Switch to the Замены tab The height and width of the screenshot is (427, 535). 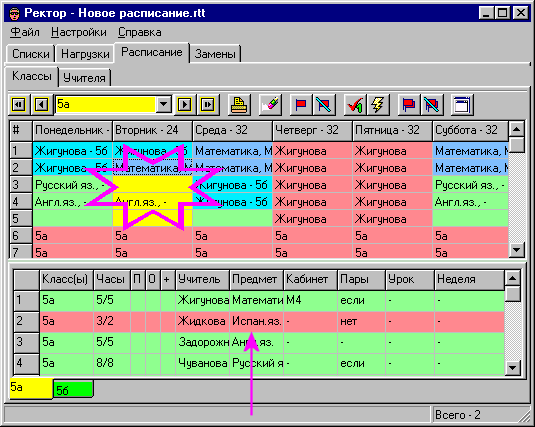(x=215, y=54)
